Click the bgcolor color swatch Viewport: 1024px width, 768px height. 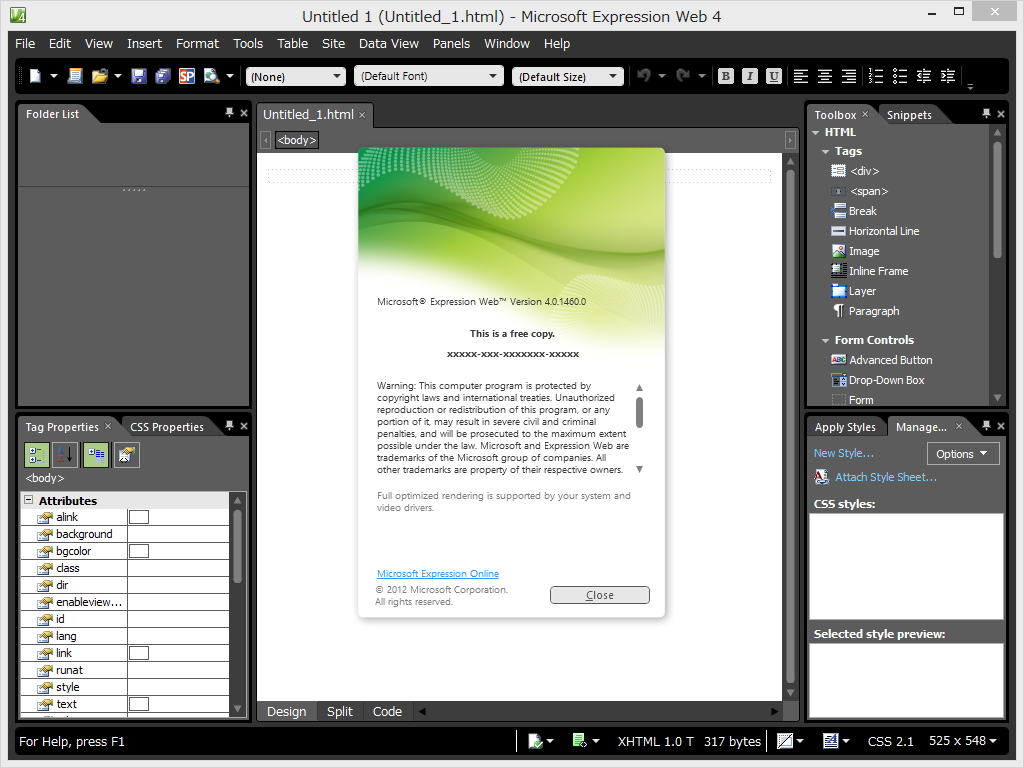138,551
